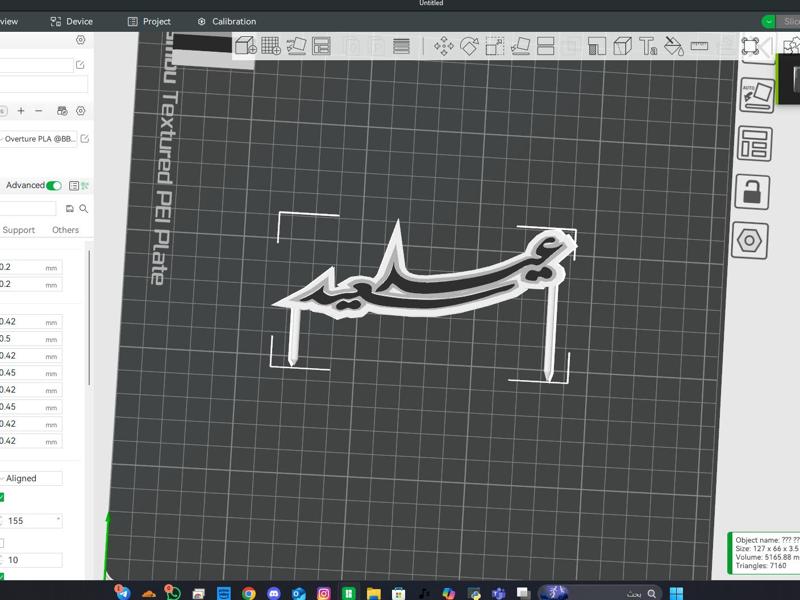Click the plate lock icon
800x600 pixels.
tap(752, 191)
